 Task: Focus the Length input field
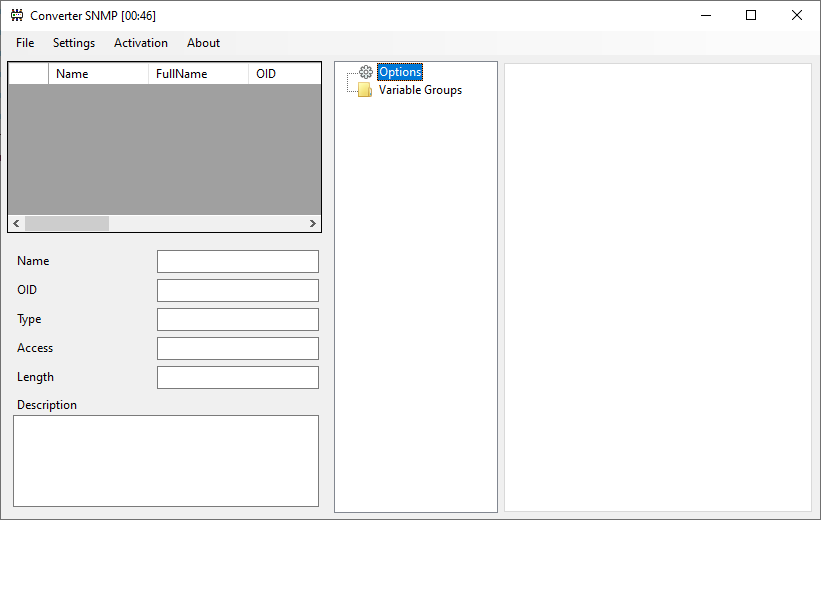point(238,377)
